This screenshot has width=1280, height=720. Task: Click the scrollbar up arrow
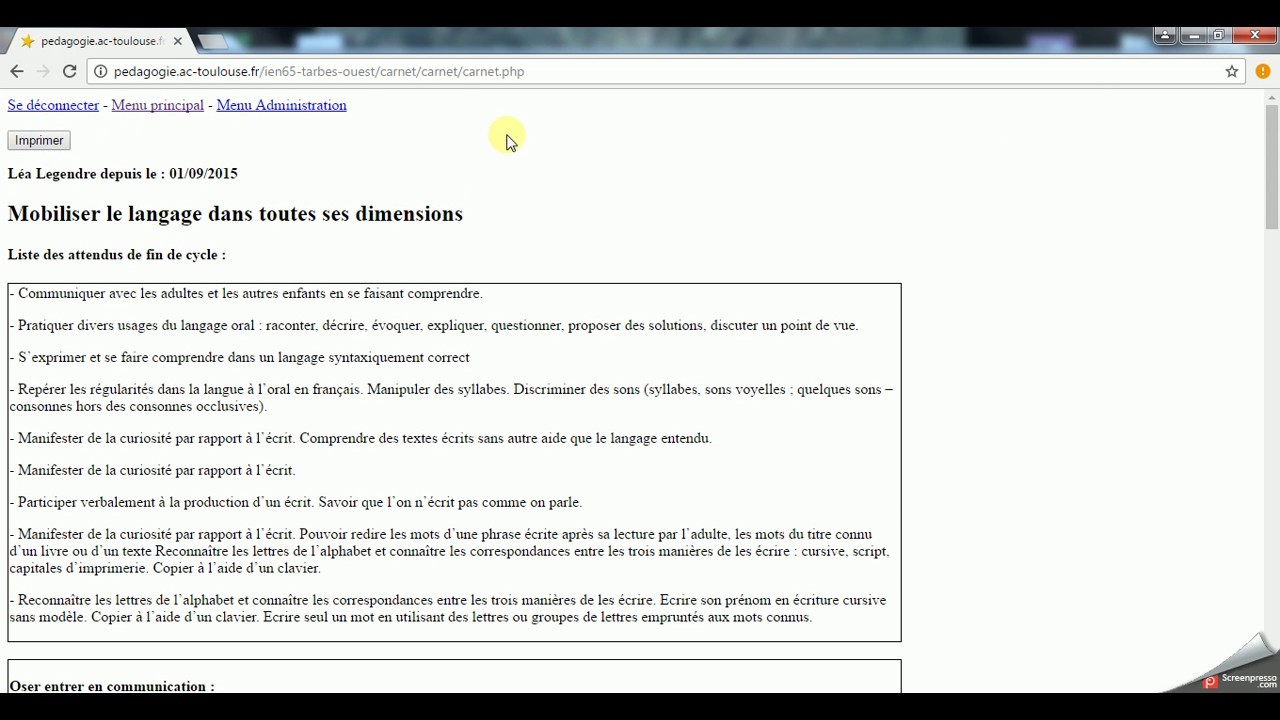click(1272, 96)
